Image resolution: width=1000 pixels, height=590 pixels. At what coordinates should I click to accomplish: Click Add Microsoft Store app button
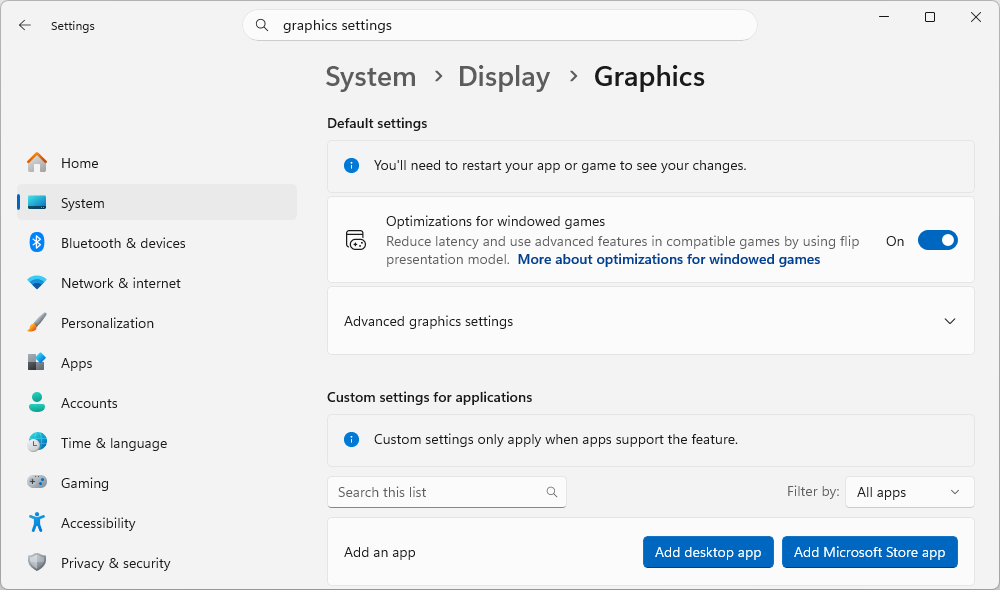click(x=870, y=552)
